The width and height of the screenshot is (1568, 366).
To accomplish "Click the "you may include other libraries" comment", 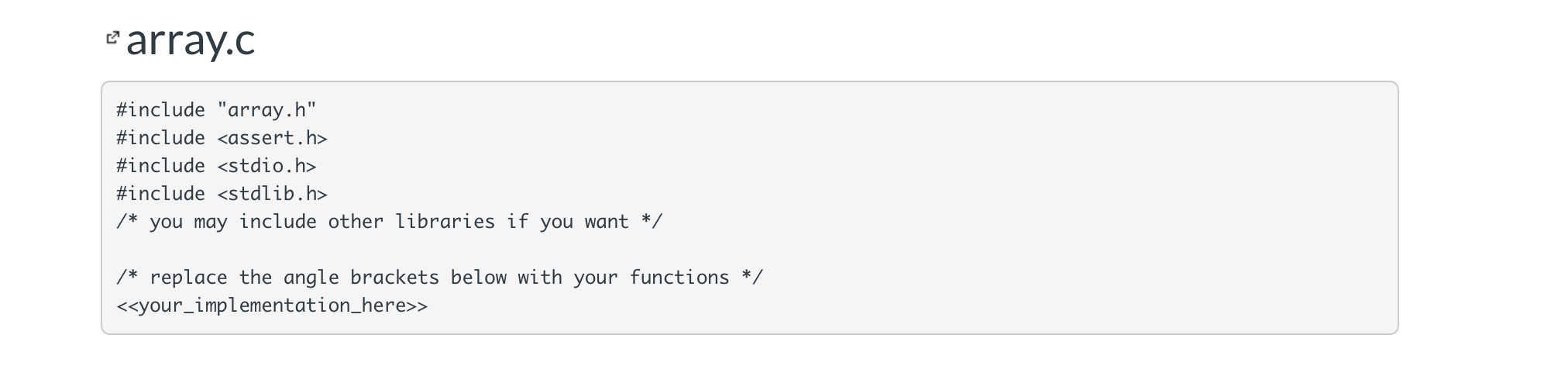I will tap(389, 222).
